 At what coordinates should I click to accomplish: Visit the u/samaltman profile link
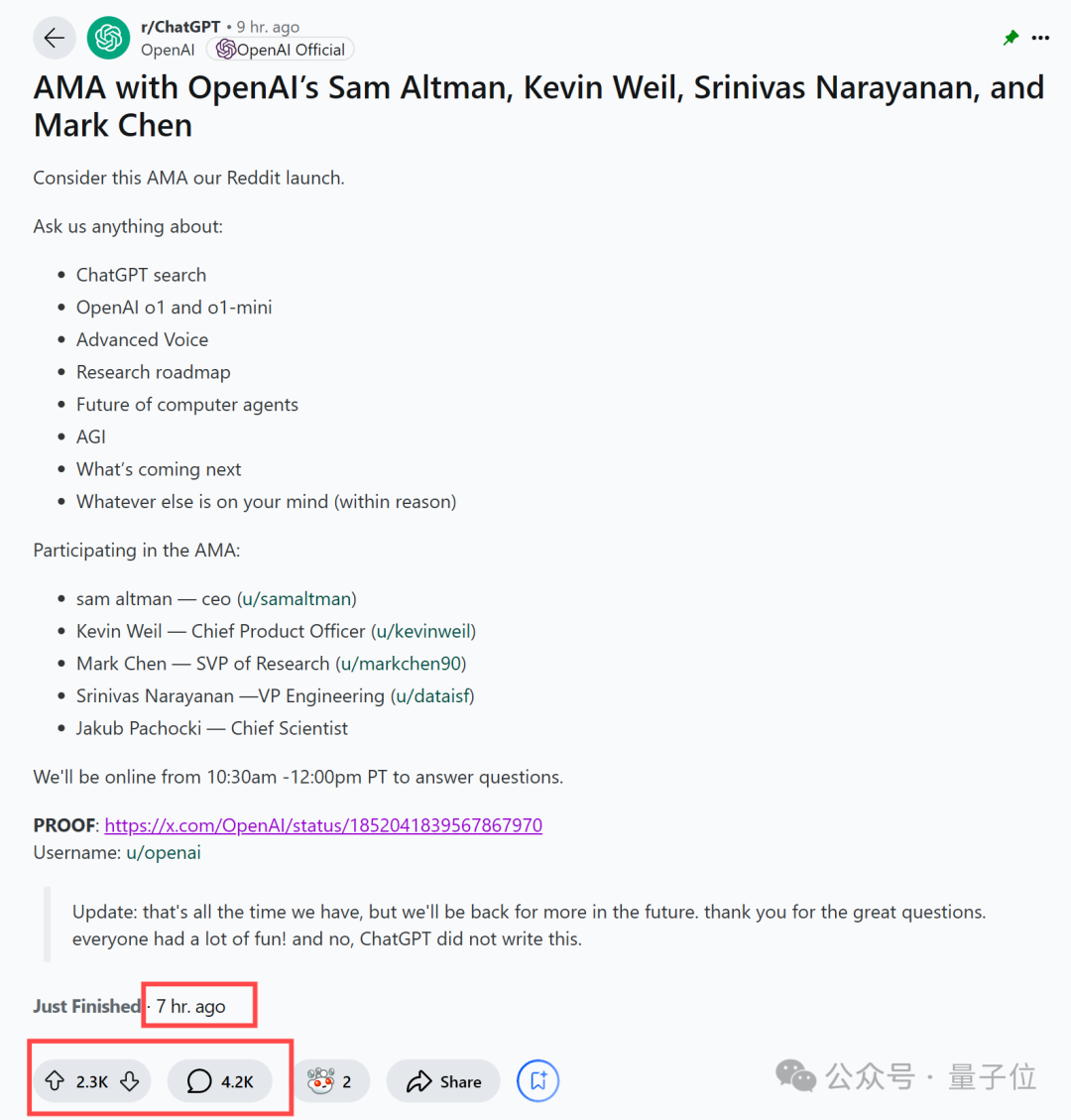pos(297,599)
